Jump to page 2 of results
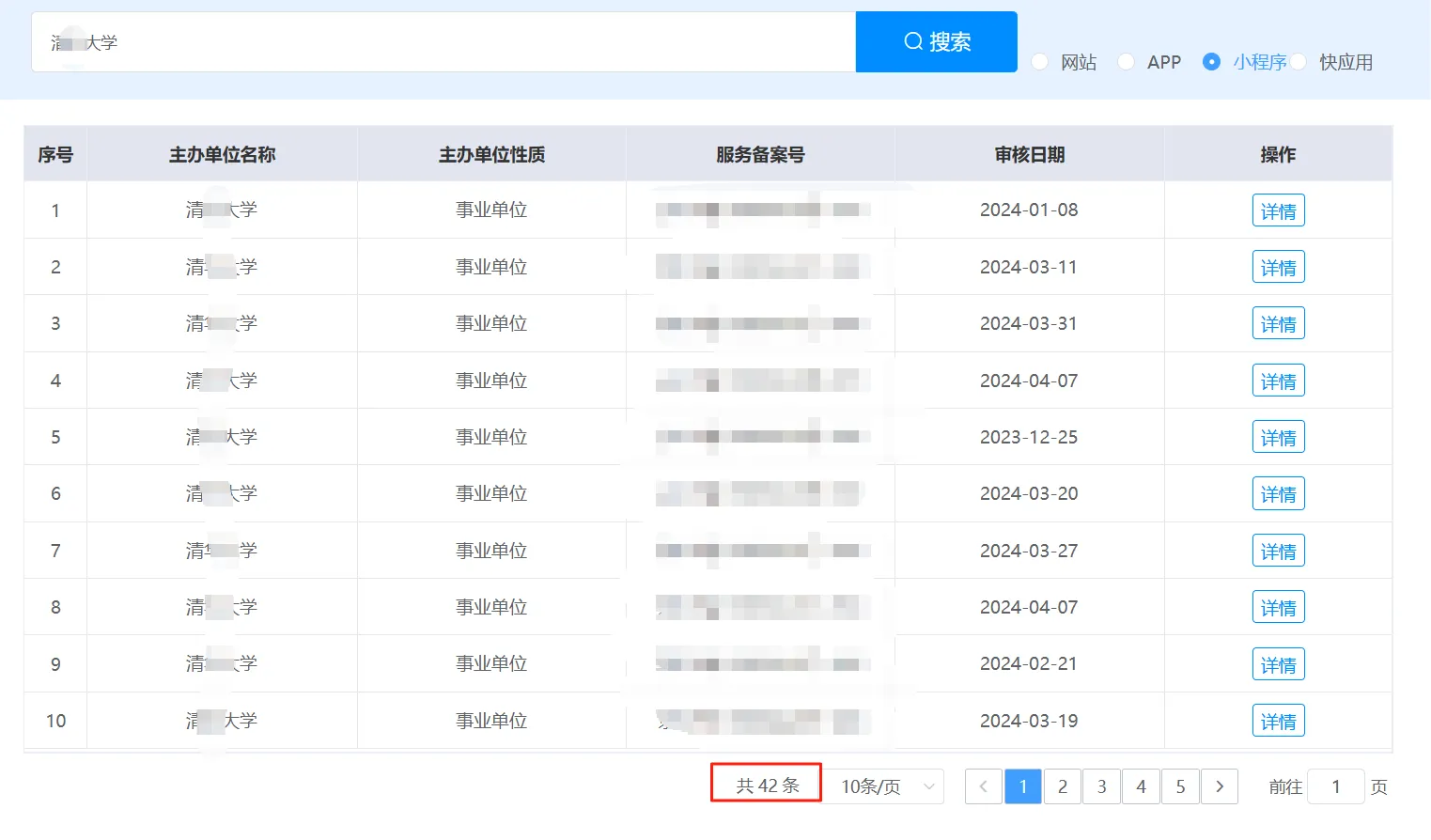The image size is (1431, 840). 1062,786
